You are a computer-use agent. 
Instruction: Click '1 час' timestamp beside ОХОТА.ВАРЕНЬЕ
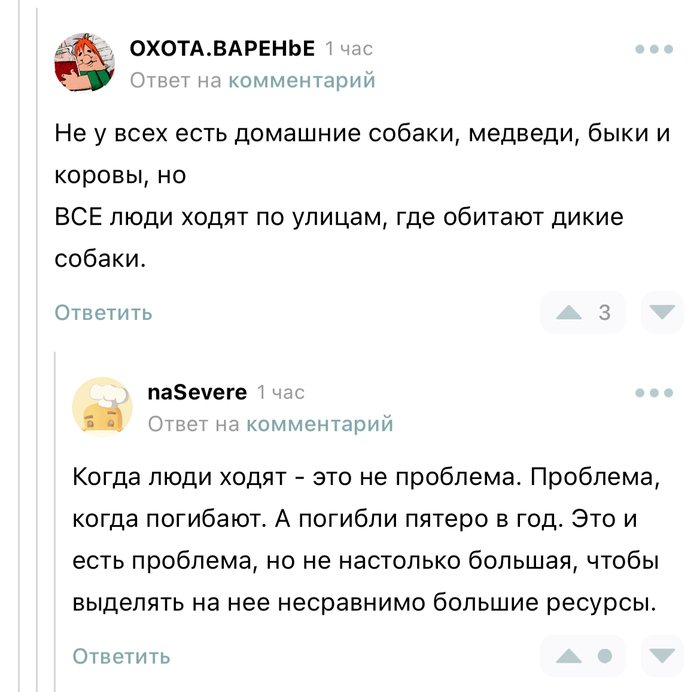click(350, 48)
